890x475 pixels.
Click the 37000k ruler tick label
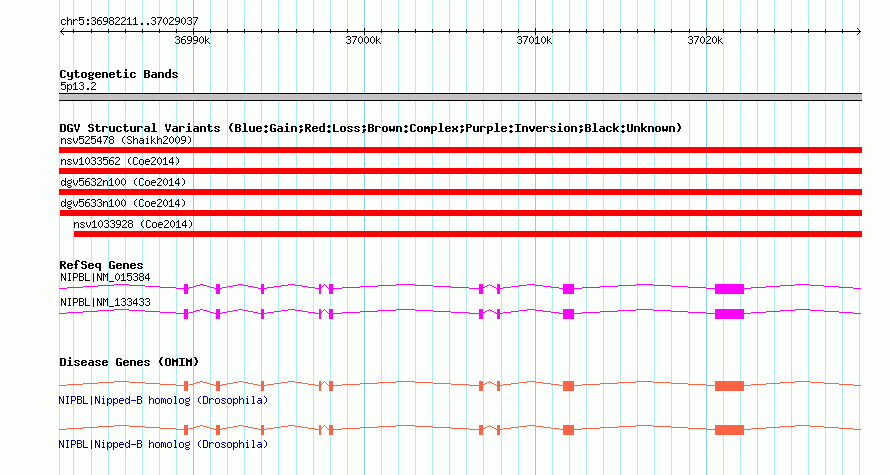pos(363,40)
